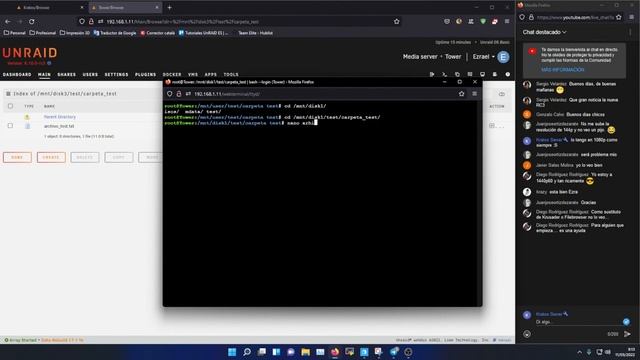Click the archivo_test.txt file name
Viewport: 640px width, 360px height.
pos(59,126)
